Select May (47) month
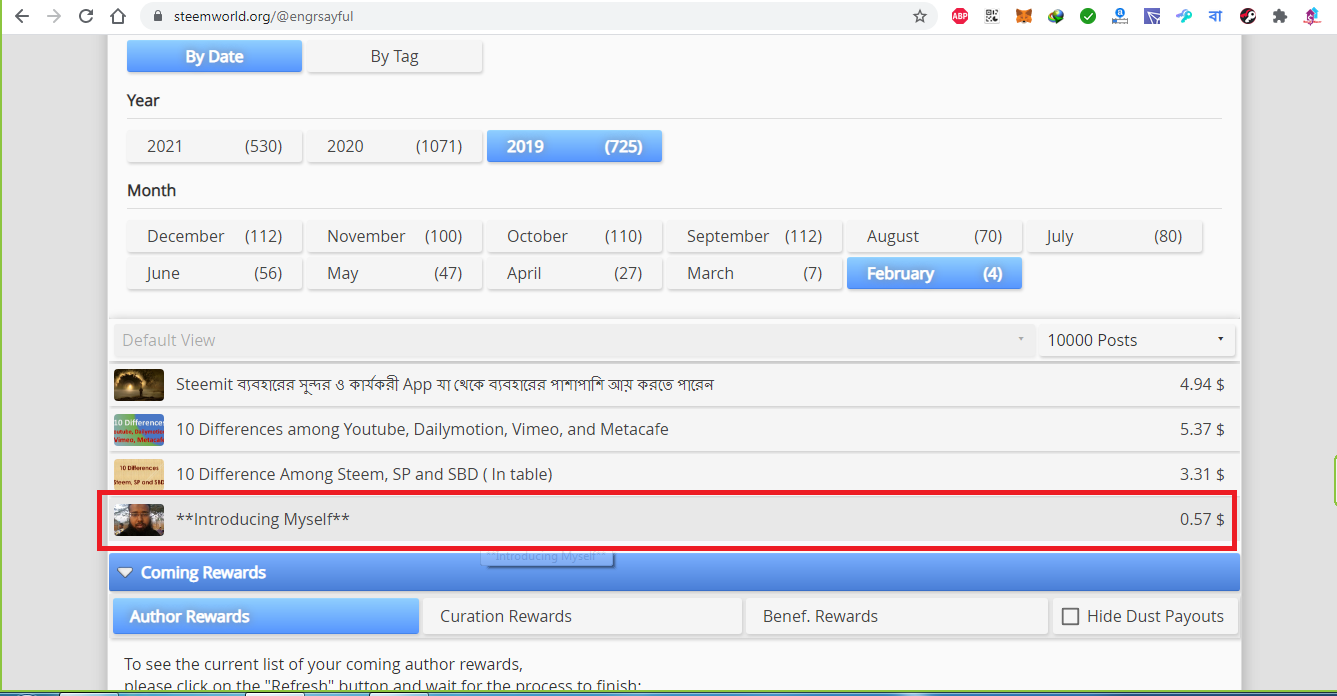The width and height of the screenshot is (1337, 696). pyautogui.click(x=394, y=273)
